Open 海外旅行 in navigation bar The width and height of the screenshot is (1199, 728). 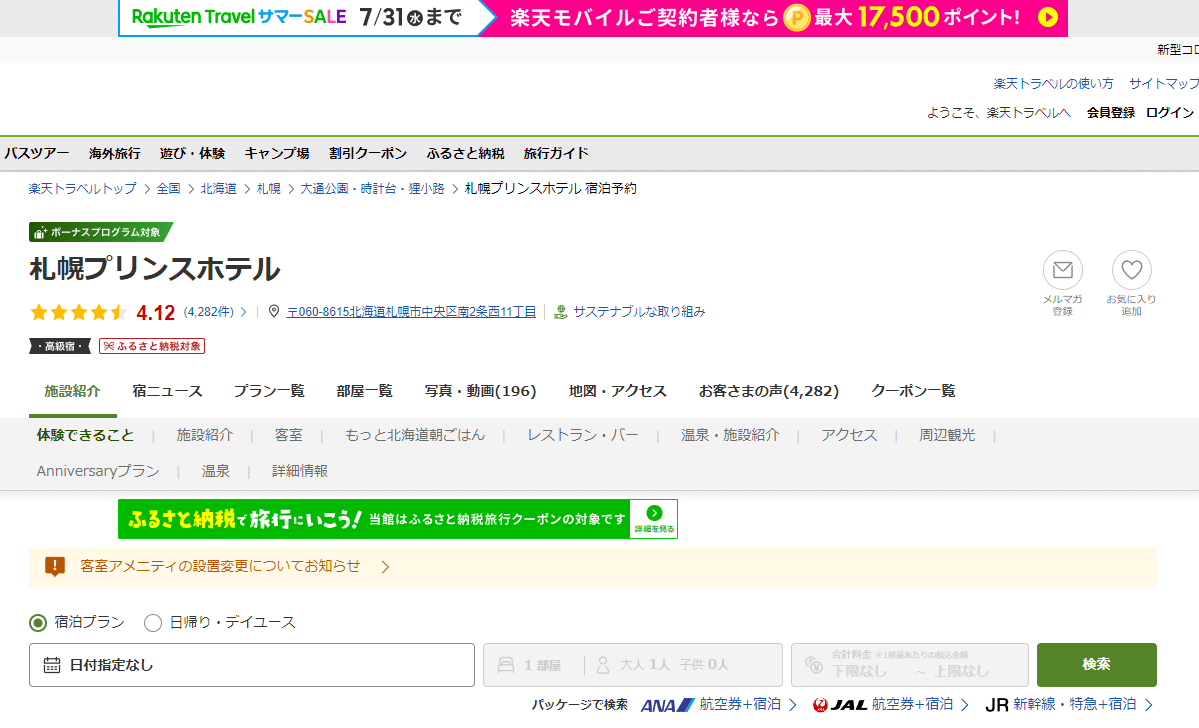click(115, 153)
